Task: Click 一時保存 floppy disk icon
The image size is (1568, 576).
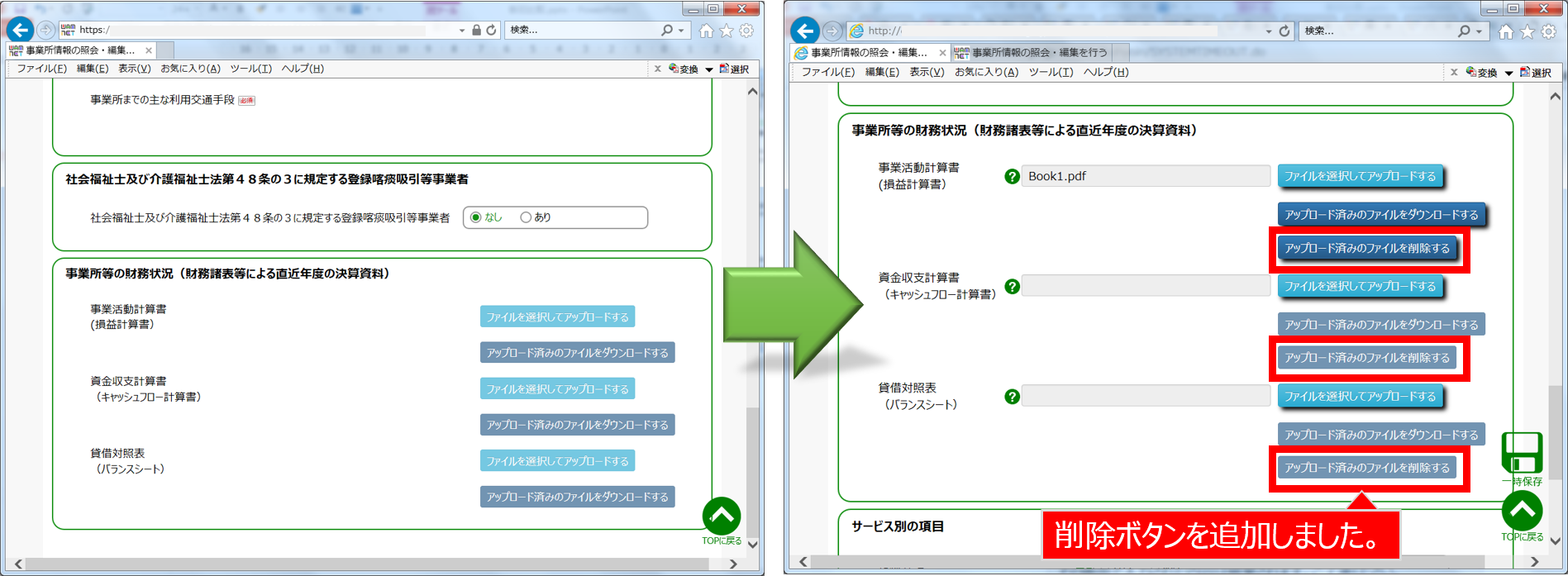Action: pyautogui.click(x=1523, y=453)
